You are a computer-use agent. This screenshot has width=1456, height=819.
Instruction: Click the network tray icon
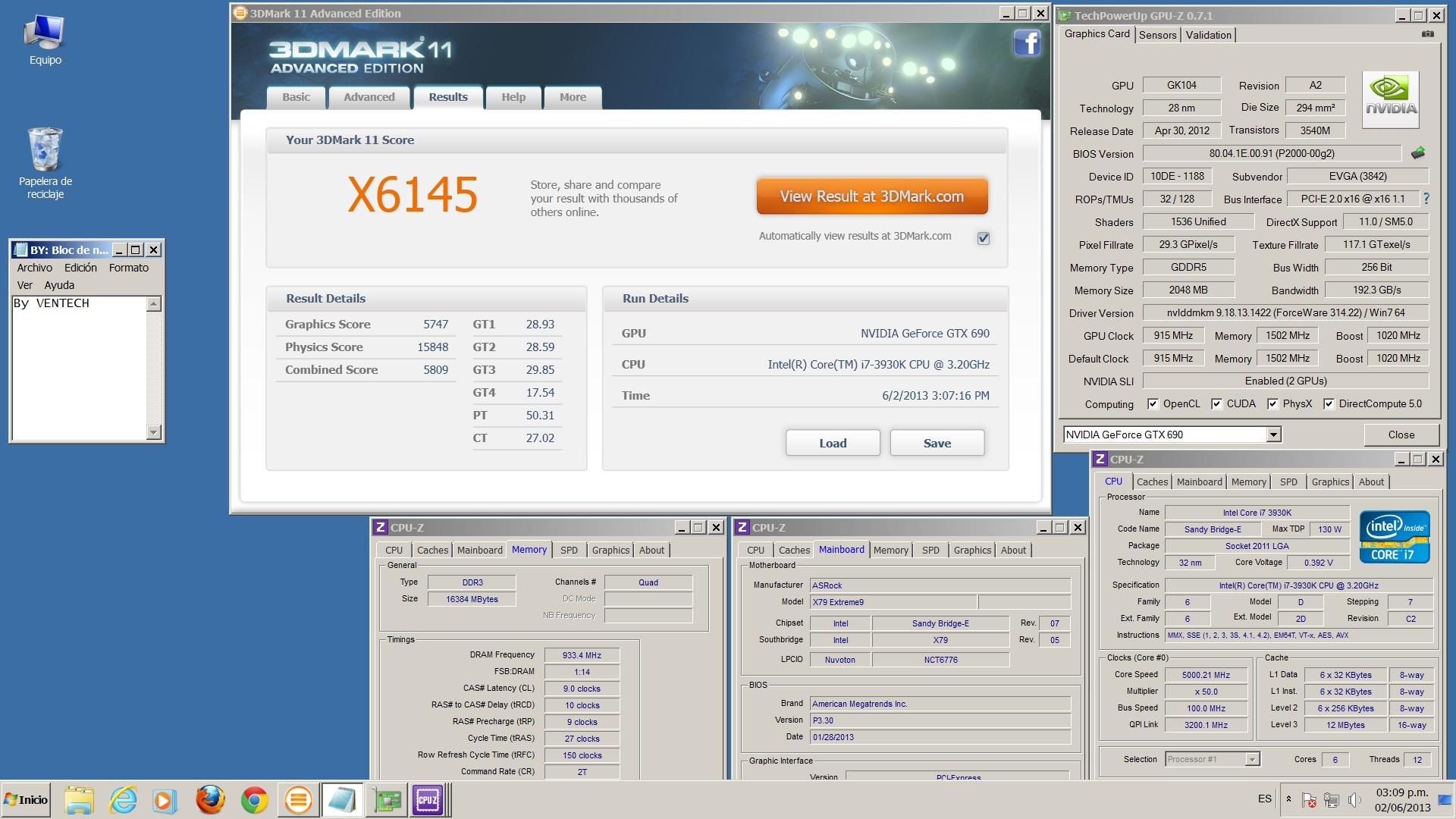point(1332,799)
